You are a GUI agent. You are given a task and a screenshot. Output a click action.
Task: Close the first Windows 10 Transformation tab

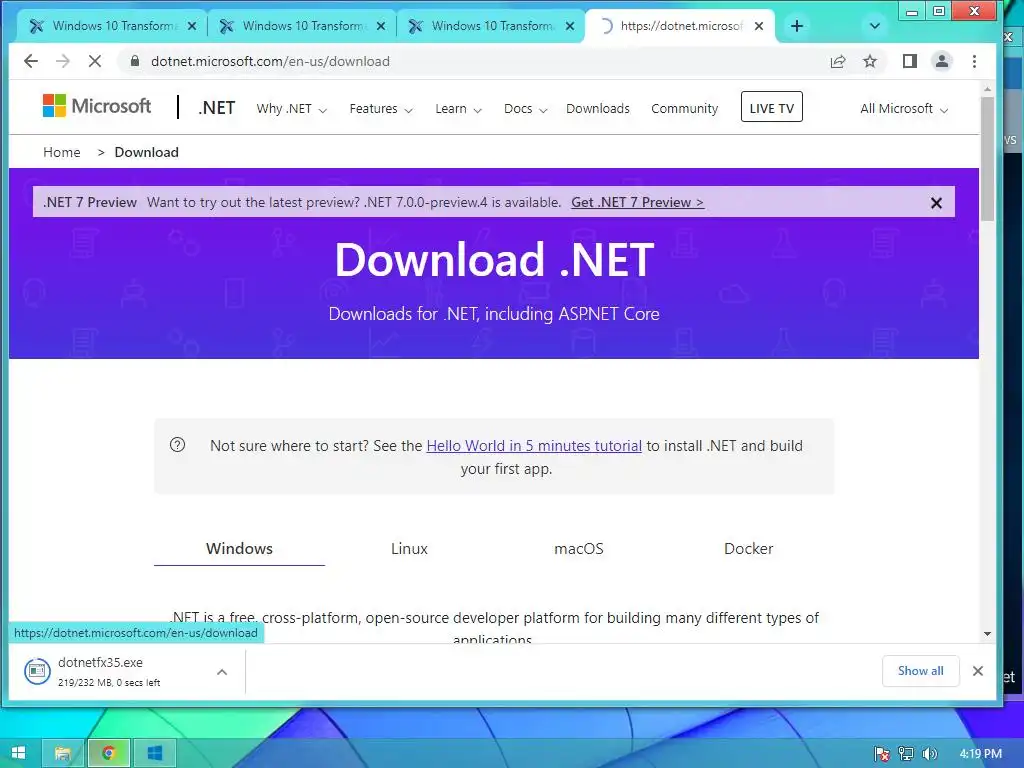tap(191, 26)
